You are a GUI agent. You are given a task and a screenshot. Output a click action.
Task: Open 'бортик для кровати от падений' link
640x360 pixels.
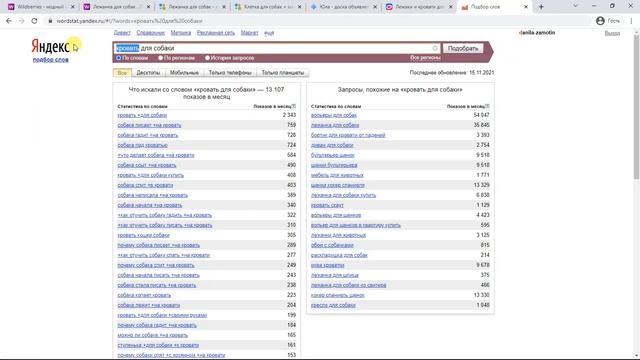pos(348,135)
